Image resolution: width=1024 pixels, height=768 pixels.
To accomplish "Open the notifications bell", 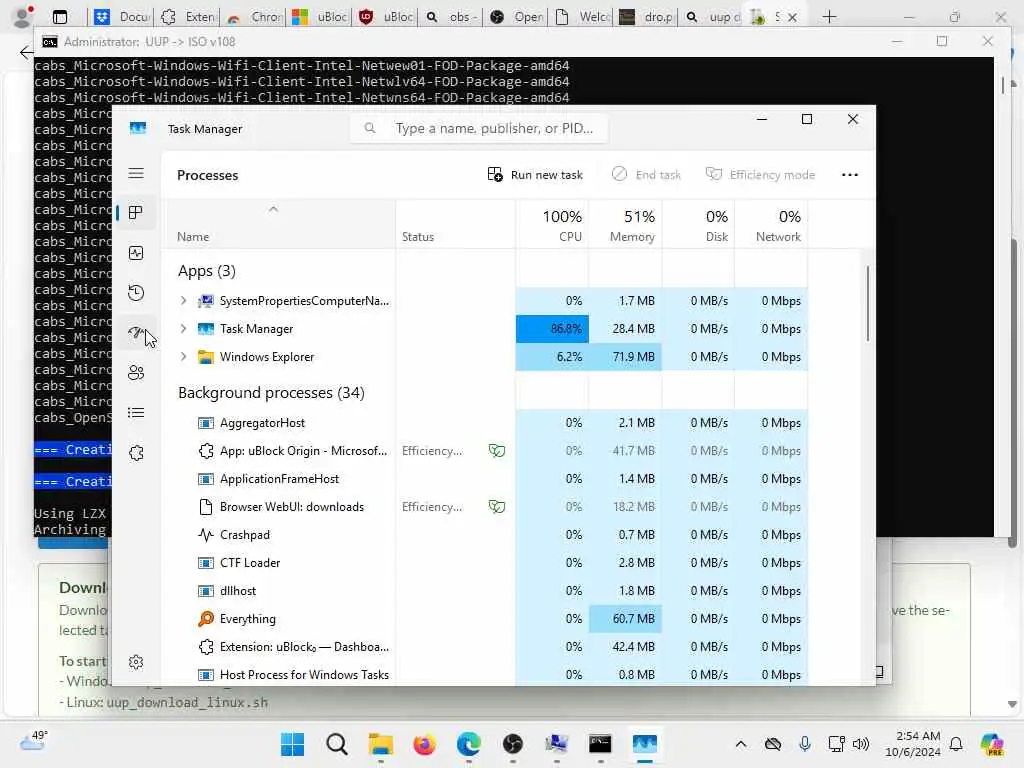I will (x=956, y=744).
